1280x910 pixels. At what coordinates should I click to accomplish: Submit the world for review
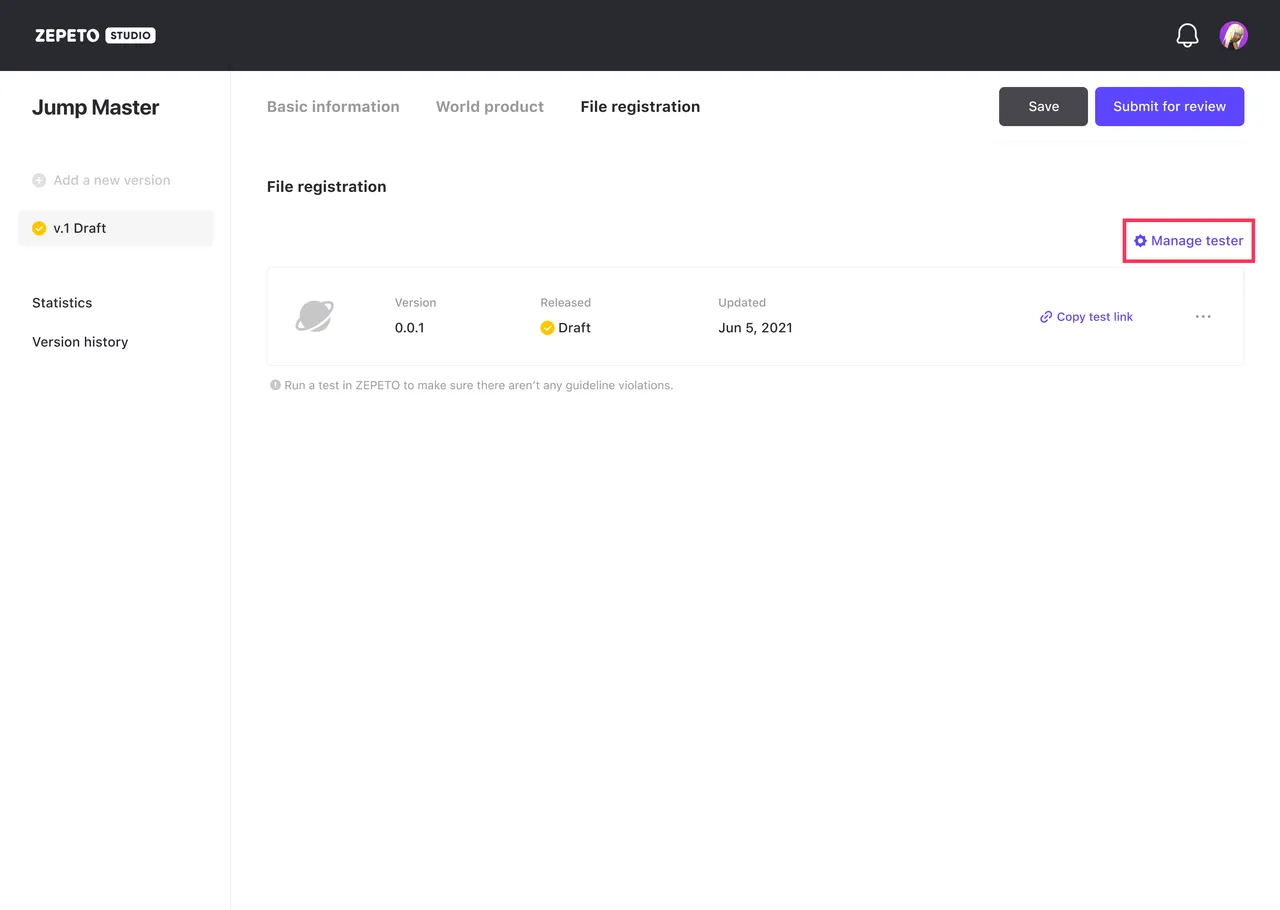pos(1169,106)
